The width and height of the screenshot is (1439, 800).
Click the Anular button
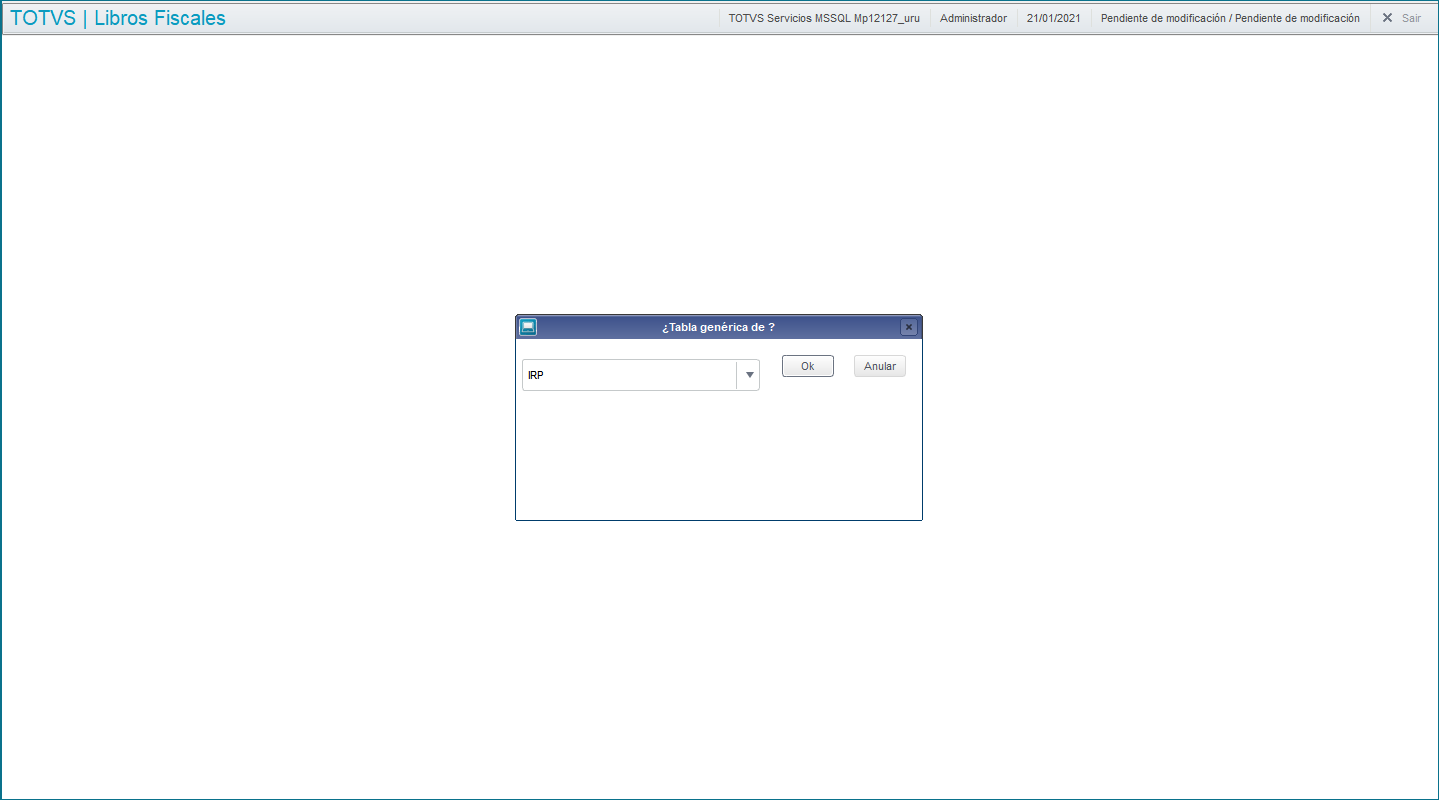pos(880,366)
